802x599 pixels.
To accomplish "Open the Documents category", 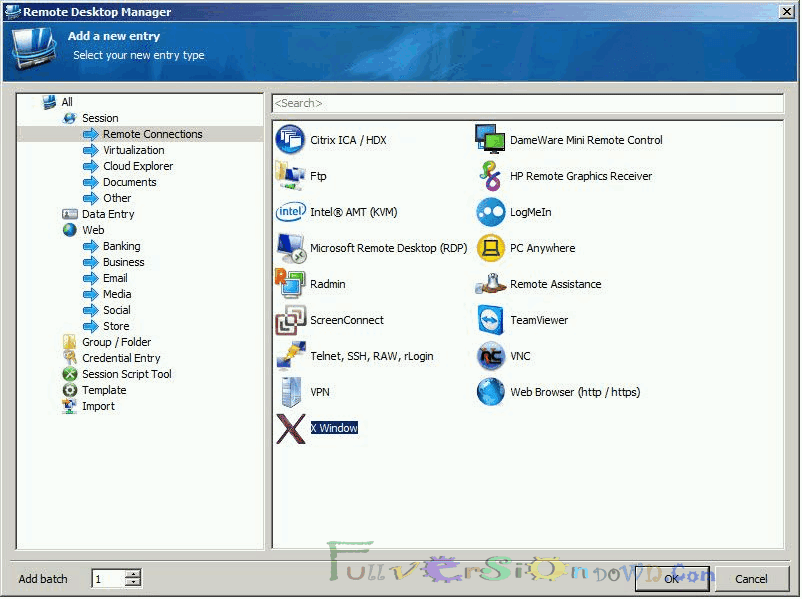I will click(x=129, y=182).
